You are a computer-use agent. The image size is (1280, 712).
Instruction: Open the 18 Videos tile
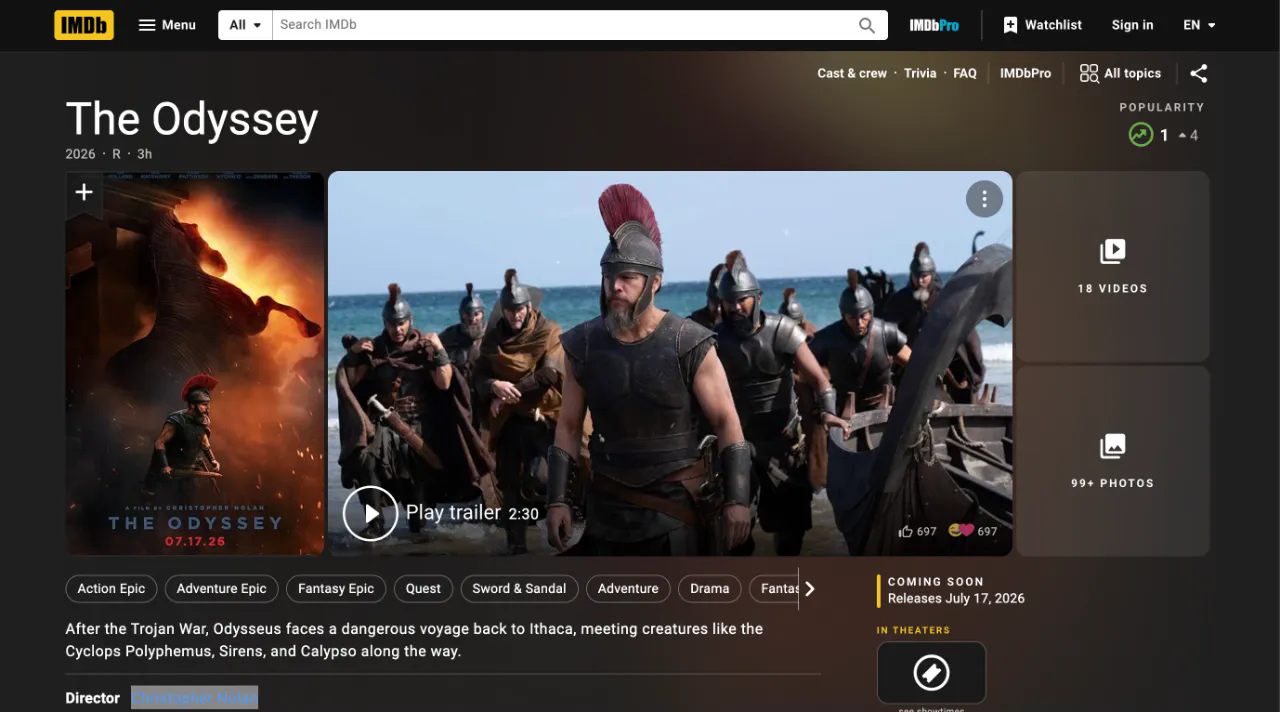(1112, 266)
